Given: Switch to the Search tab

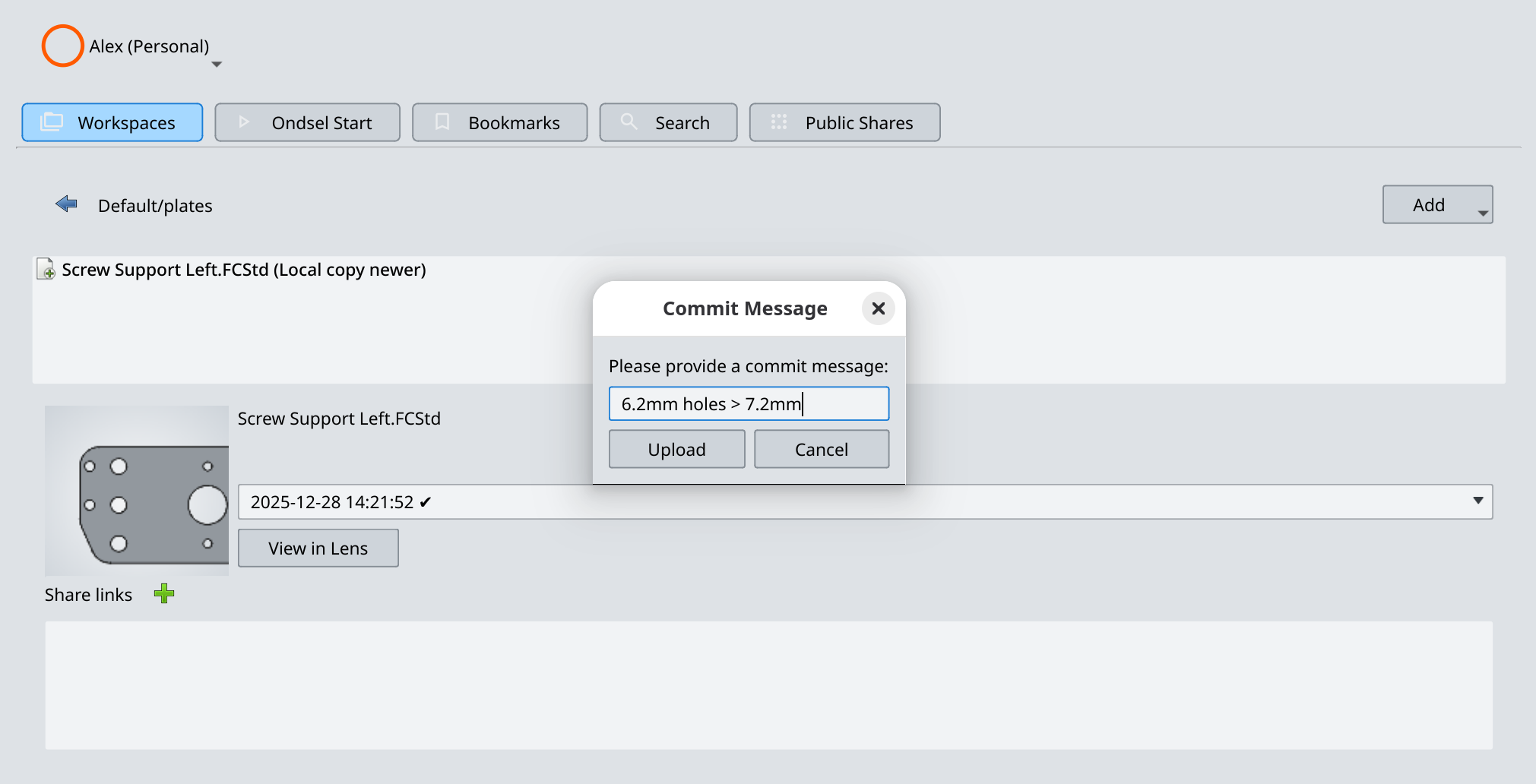Looking at the screenshot, I should pyautogui.click(x=668, y=122).
